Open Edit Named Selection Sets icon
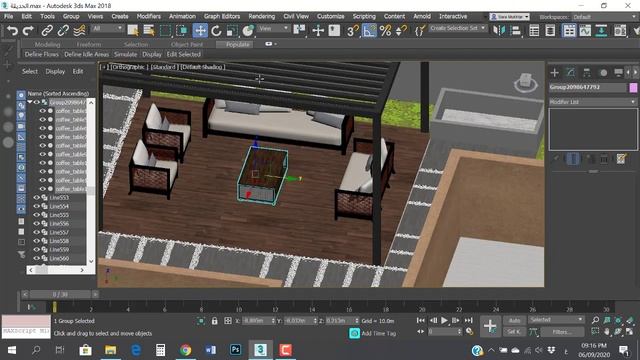The image size is (640, 360). click(x=419, y=31)
